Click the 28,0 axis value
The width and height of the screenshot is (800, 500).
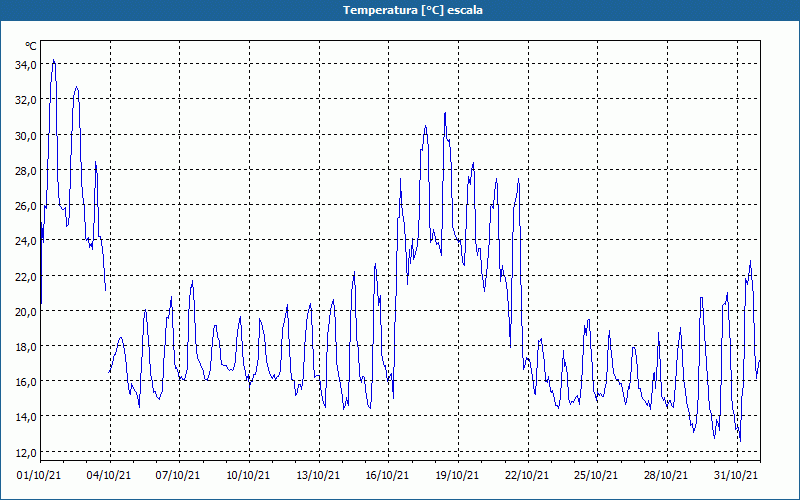[x=26, y=171]
